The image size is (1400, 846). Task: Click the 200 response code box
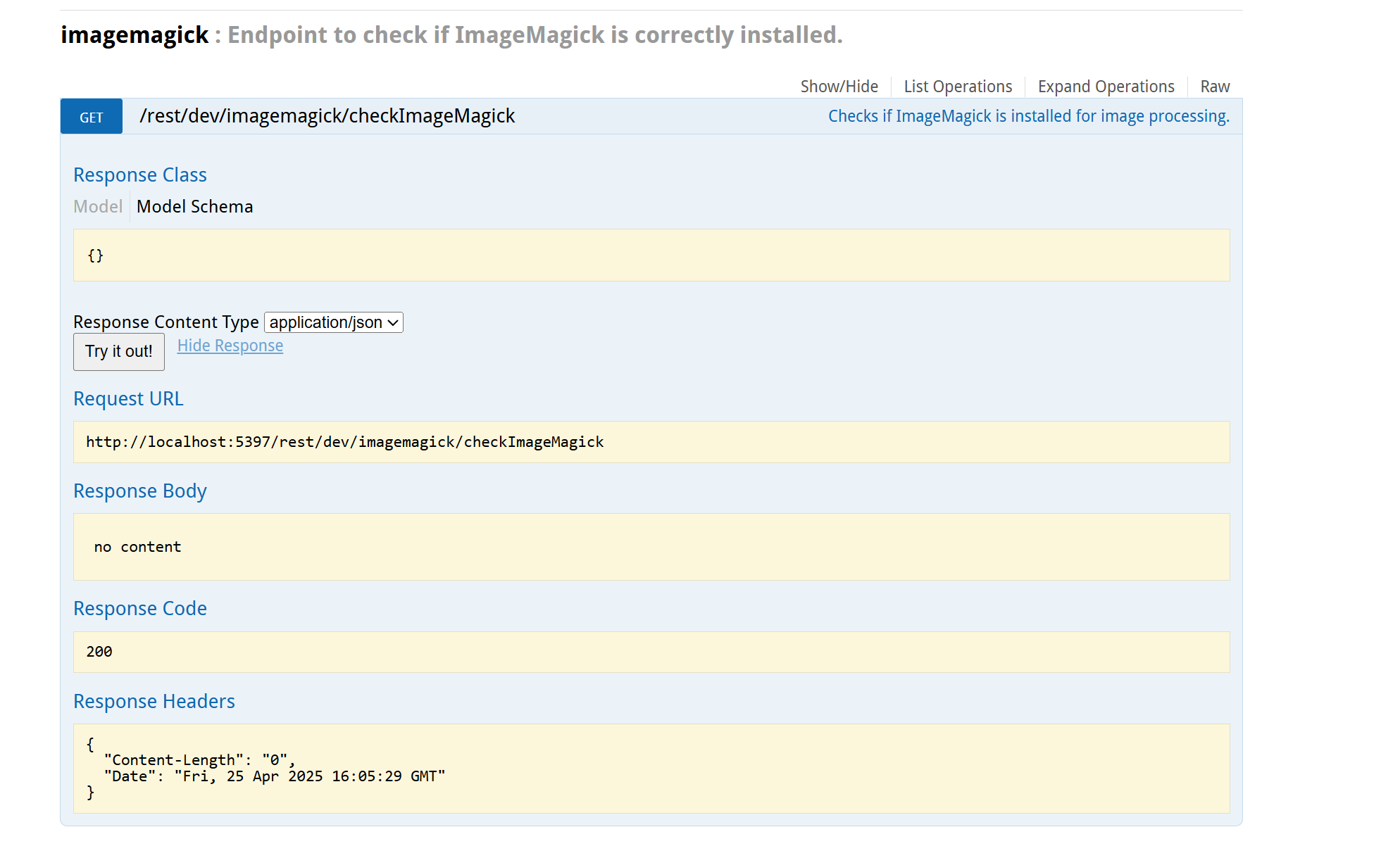[651, 652]
